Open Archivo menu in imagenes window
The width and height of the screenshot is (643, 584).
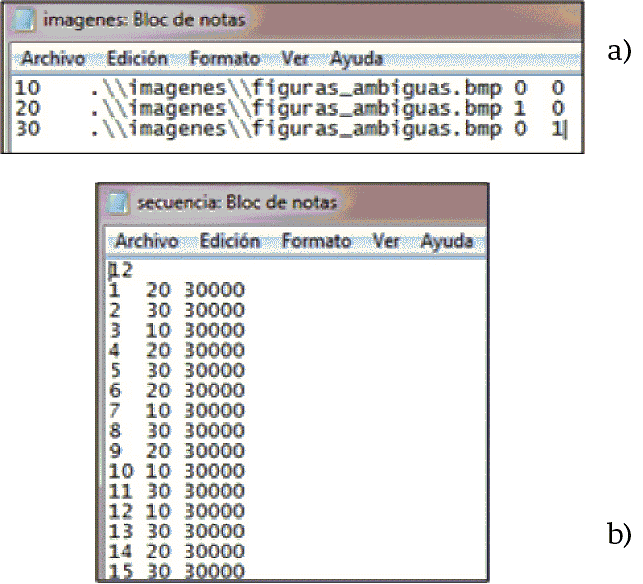(53, 58)
